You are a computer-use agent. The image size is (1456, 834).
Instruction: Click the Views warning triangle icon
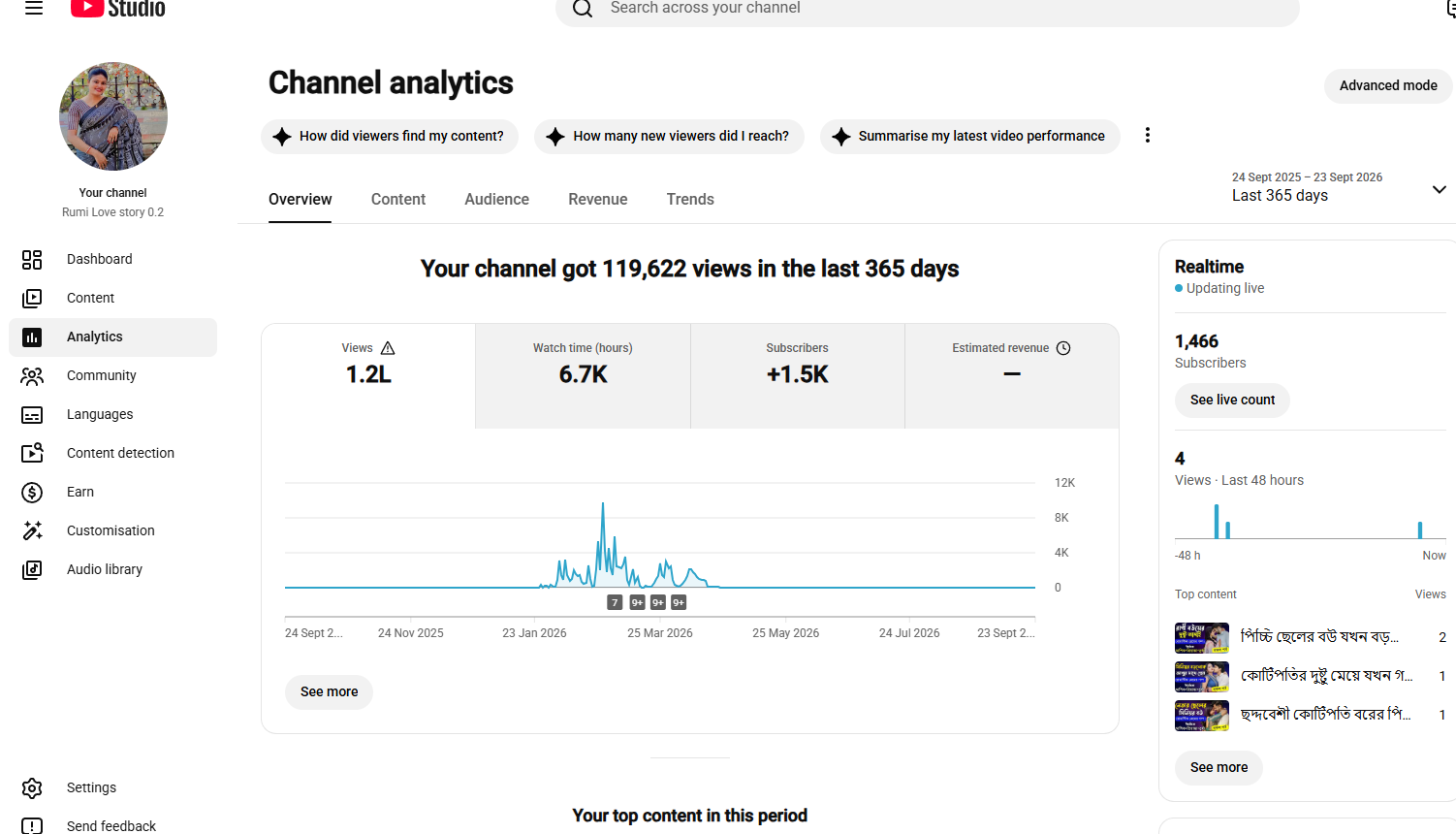(388, 348)
